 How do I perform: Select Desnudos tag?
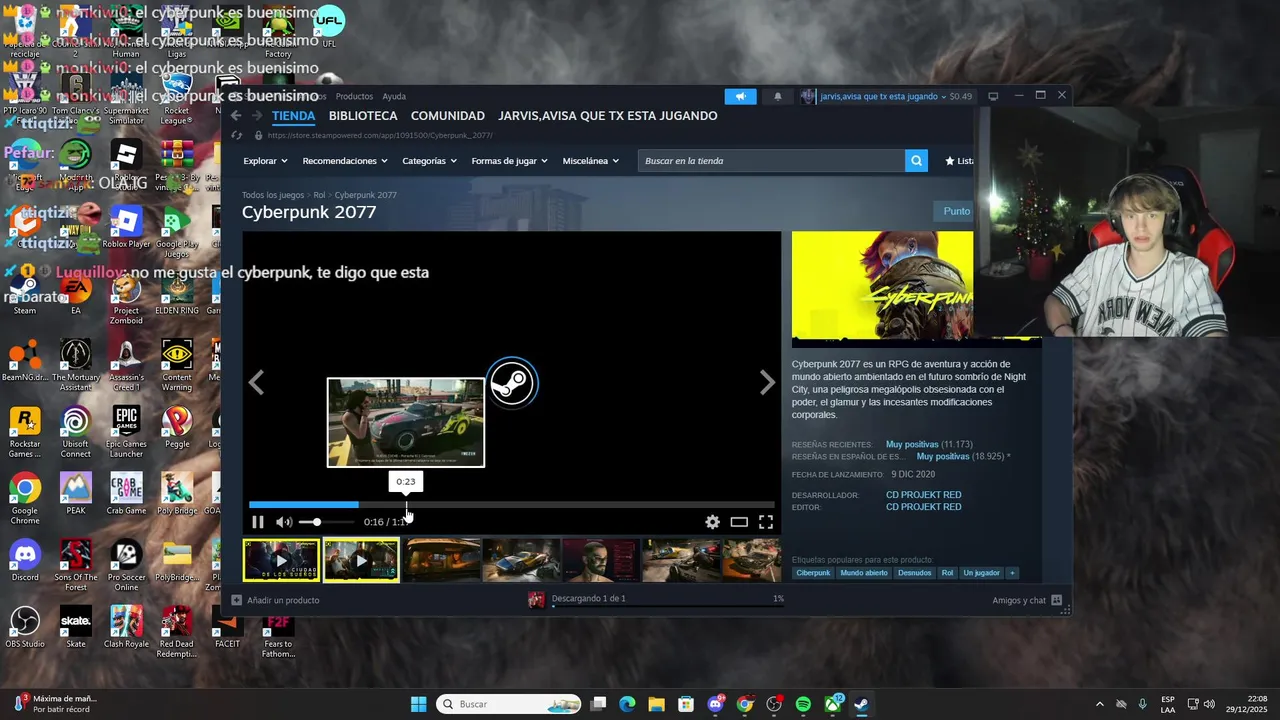(x=914, y=573)
